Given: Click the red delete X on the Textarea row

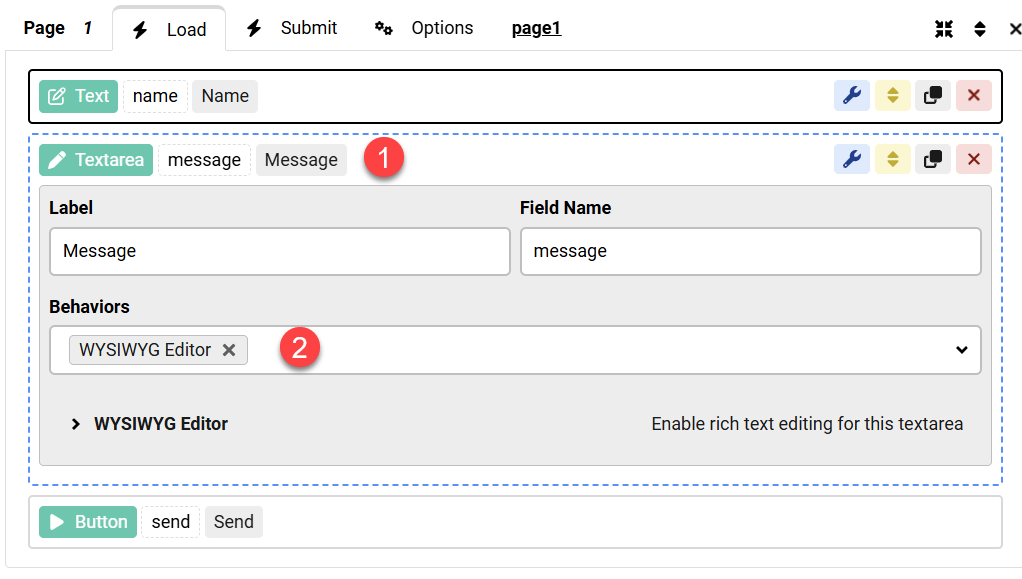Looking at the screenshot, I should pyautogui.click(x=973, y=158).
